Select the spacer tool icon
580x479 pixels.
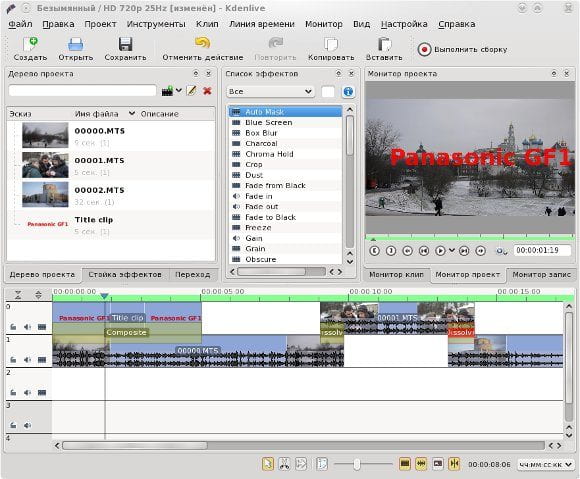point(301,463)
